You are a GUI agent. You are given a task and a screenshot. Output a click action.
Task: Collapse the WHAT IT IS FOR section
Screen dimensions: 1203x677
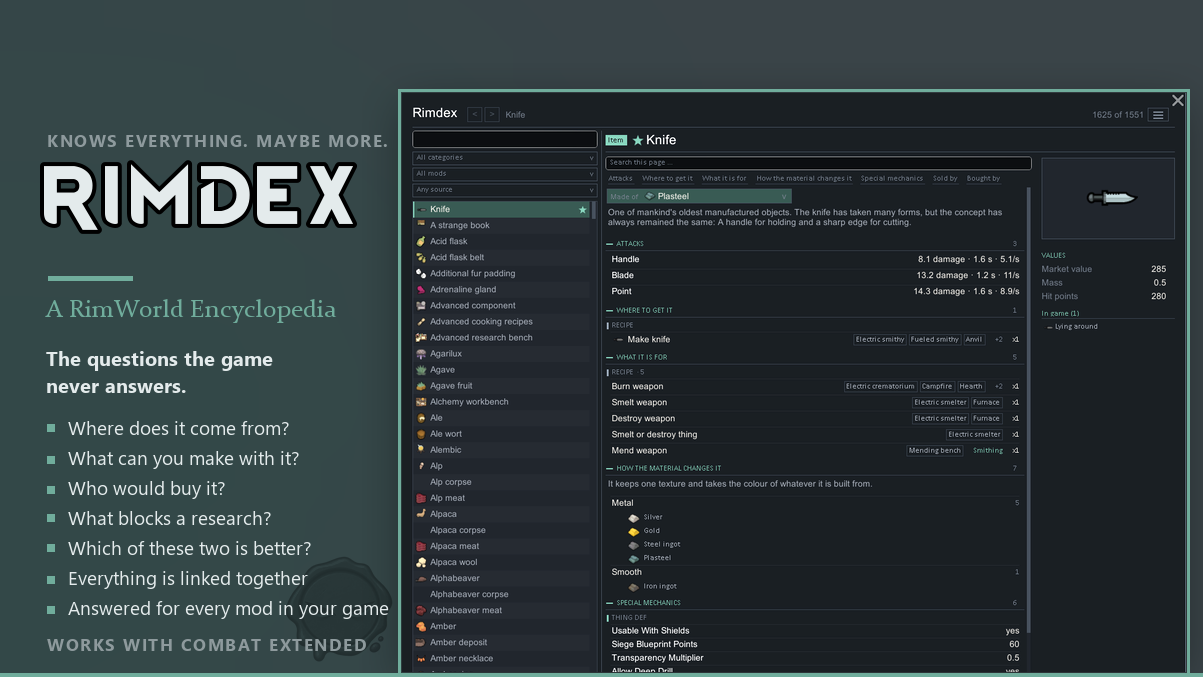[x=812, y=357]
